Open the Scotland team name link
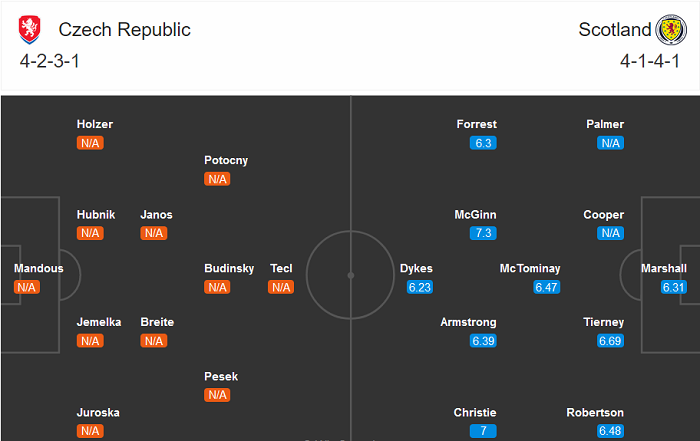 tap(614, 30)
